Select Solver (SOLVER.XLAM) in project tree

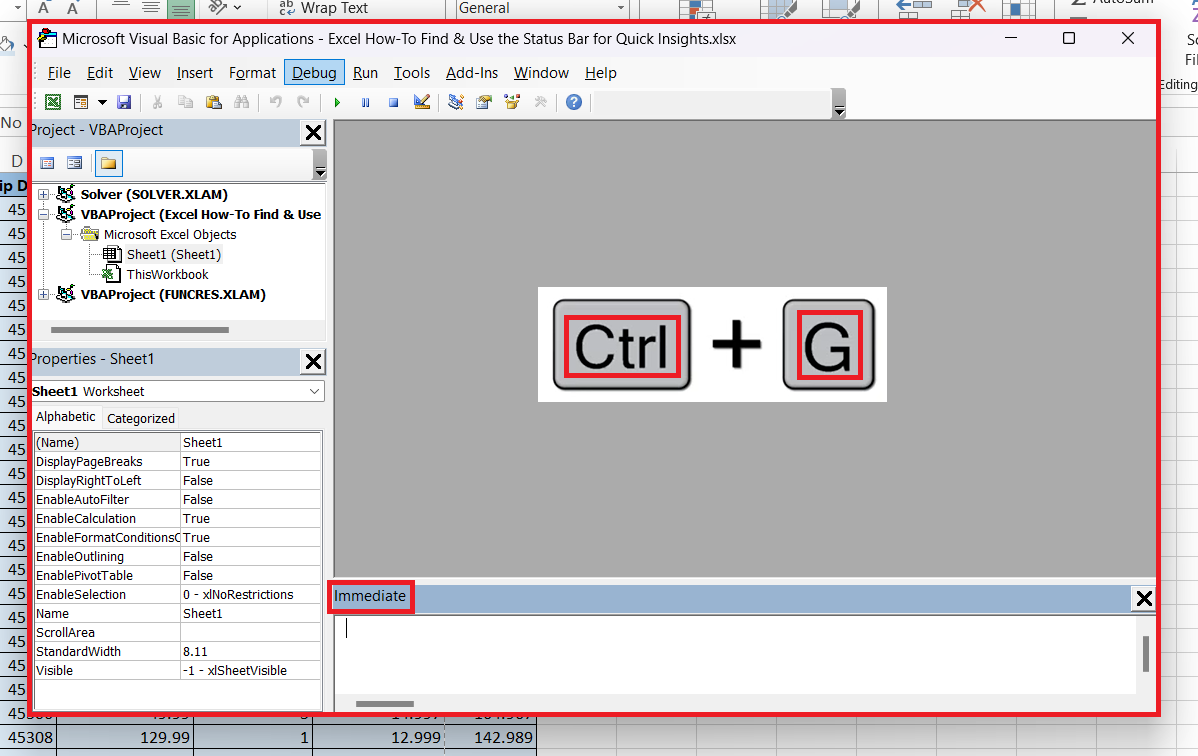coord(154,194)
